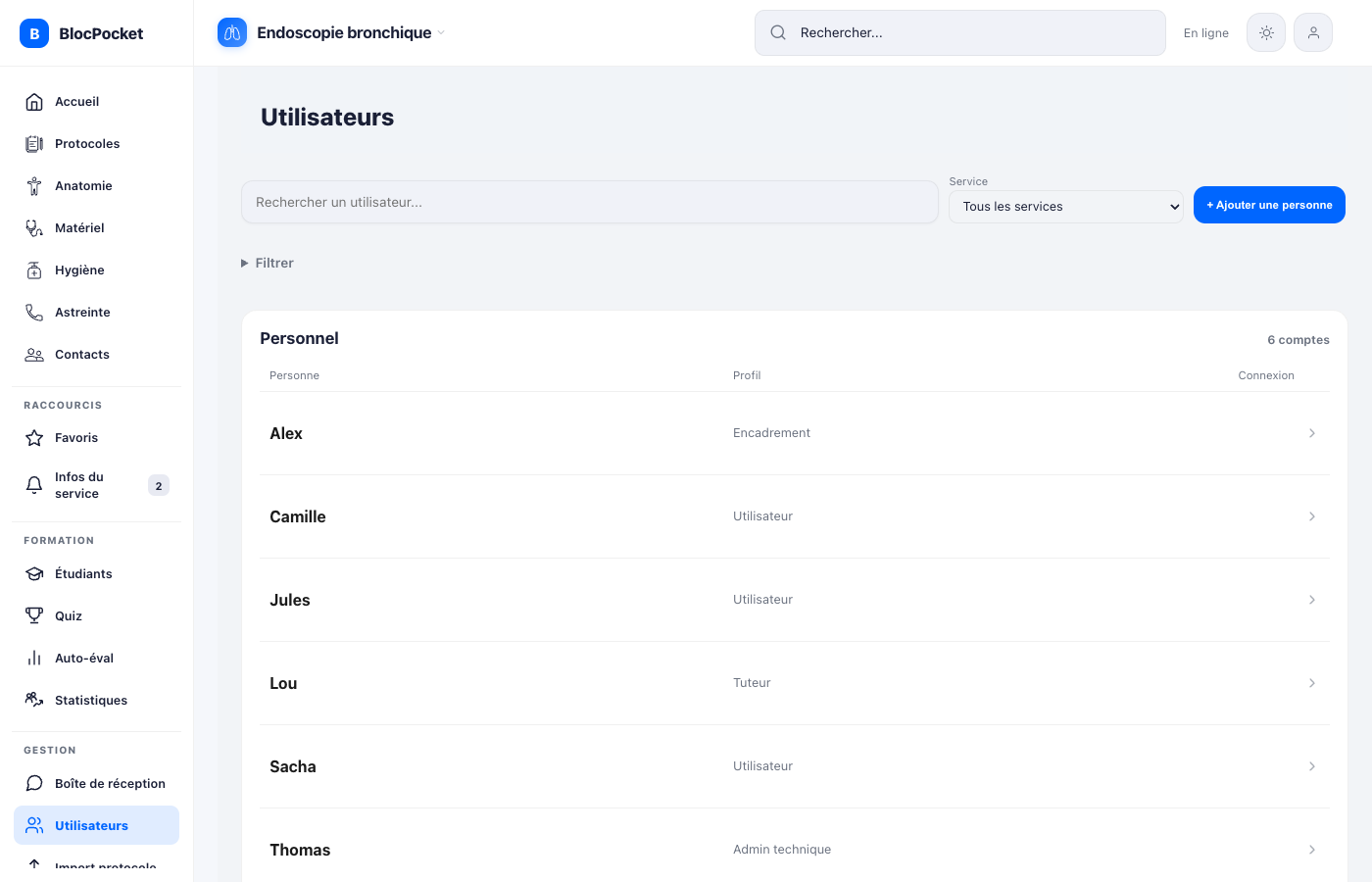The width and height of the screenshot is (1372, 882).
Task: Open Camille row chevron
Action: [1312, 516]
